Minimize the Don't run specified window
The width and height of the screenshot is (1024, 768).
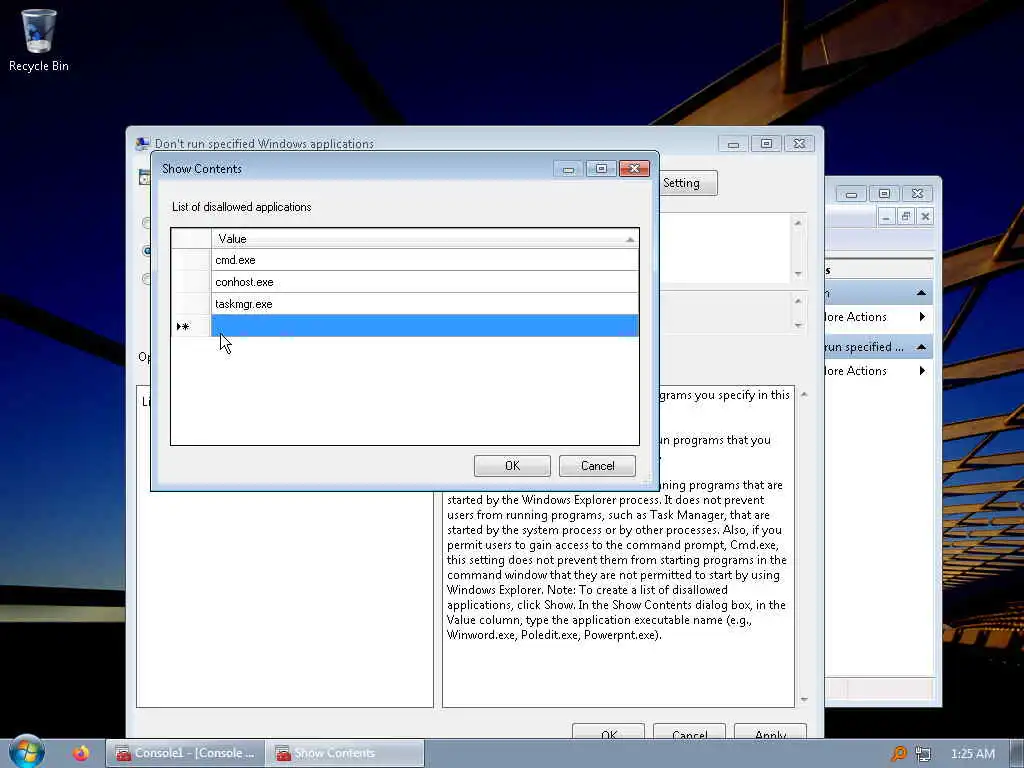[733, 144]
